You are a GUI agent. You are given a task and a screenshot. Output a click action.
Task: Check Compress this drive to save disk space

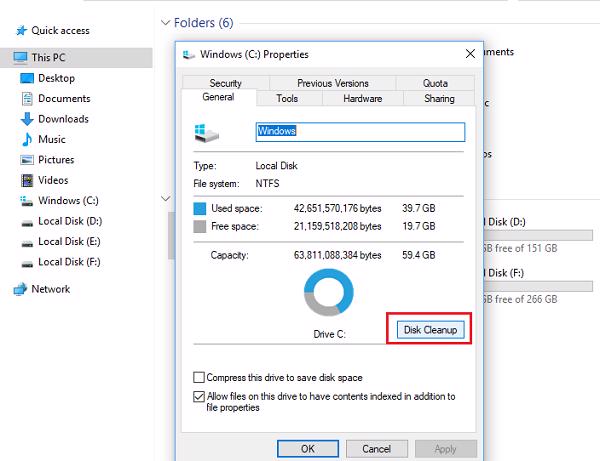click(199, 377)
